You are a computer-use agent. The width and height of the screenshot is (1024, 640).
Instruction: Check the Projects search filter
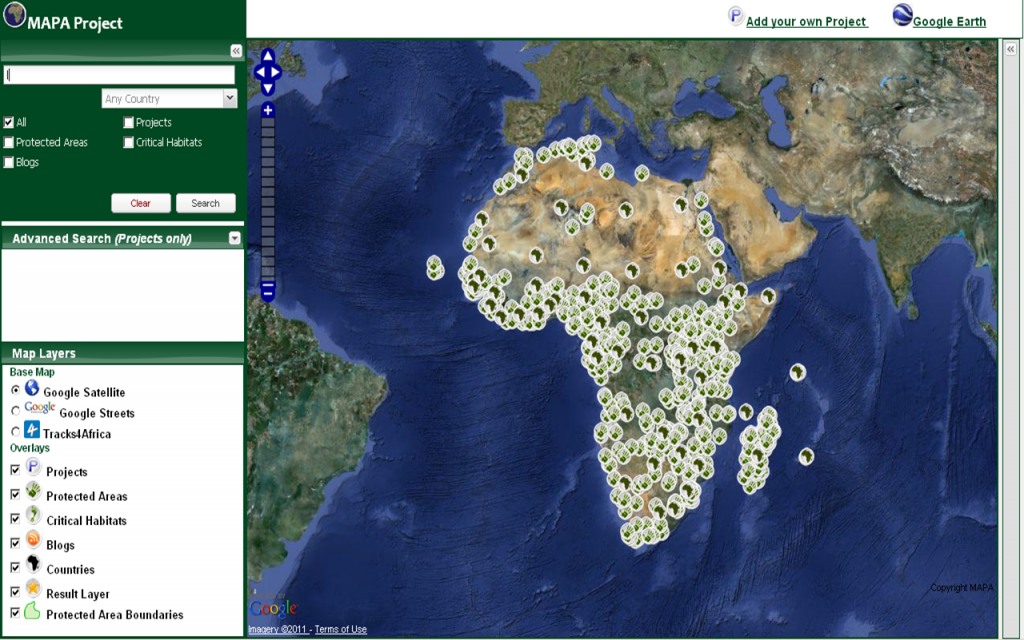pos(129,122)
